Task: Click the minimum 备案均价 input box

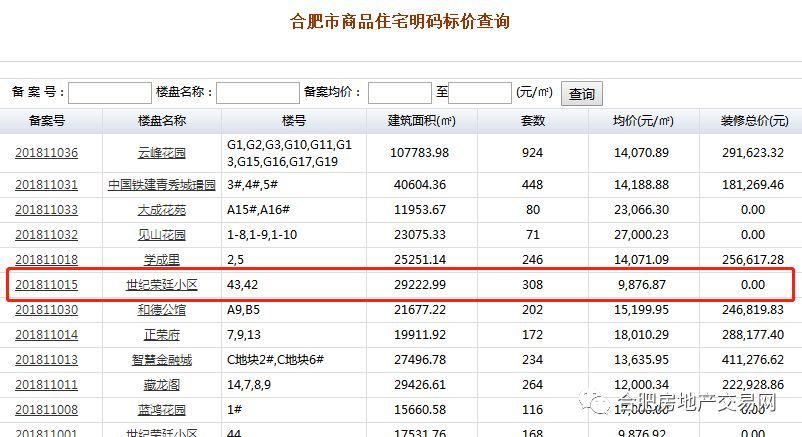Action: coord(399,93)
